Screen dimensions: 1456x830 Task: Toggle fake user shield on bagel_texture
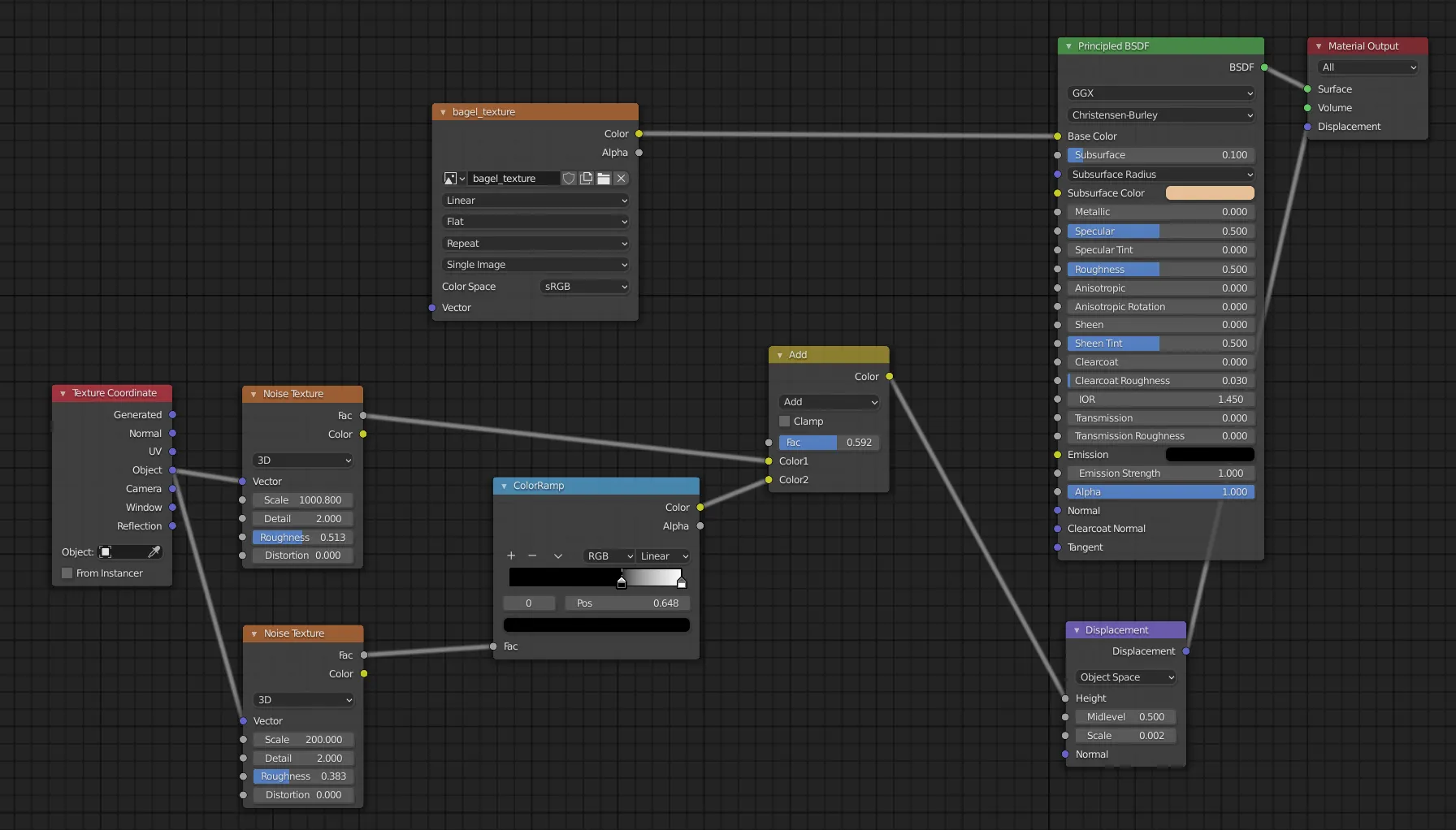point(569,179)
